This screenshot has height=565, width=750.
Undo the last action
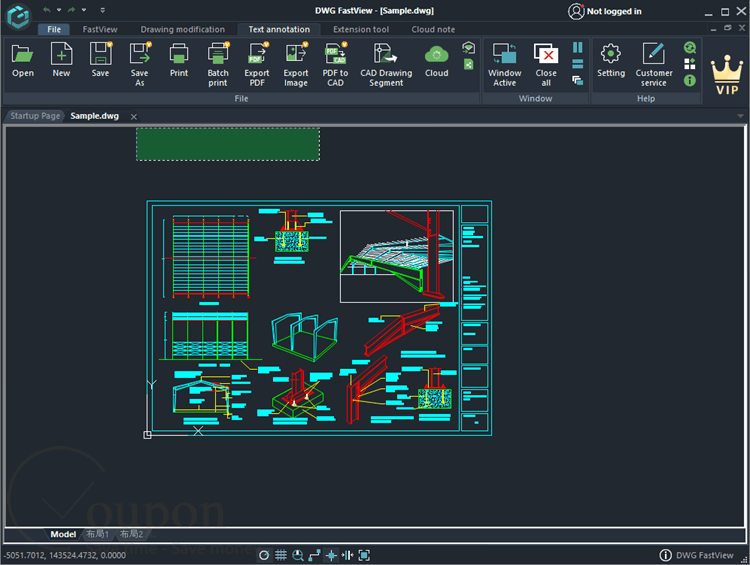click(47, 10)
